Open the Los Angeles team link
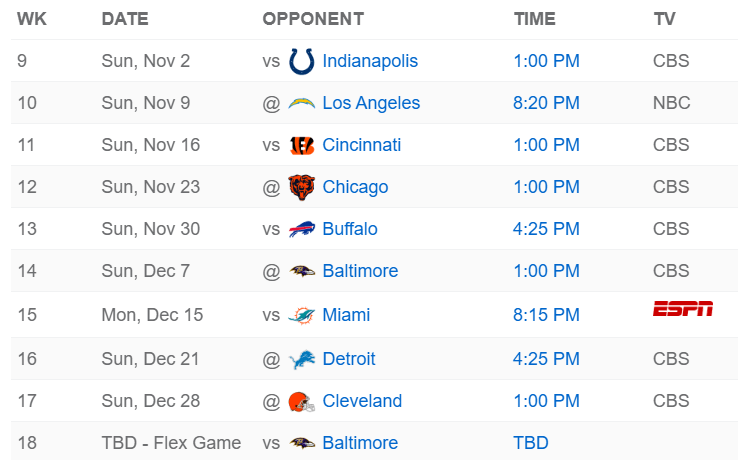The height and width of the screenshot is (460, 738). [x=371, y=103]
